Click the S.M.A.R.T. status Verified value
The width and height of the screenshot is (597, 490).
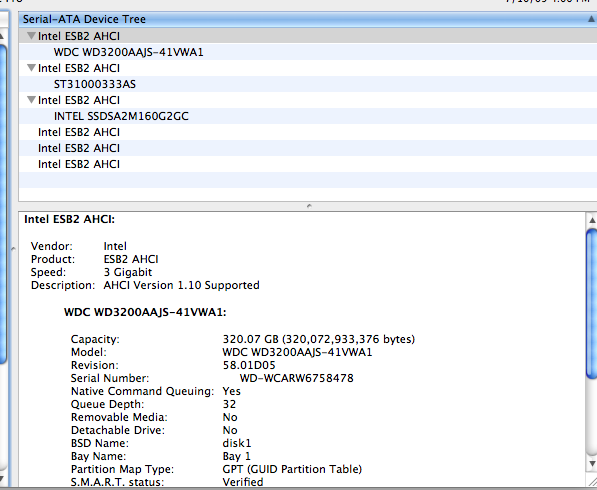[243, 482]
